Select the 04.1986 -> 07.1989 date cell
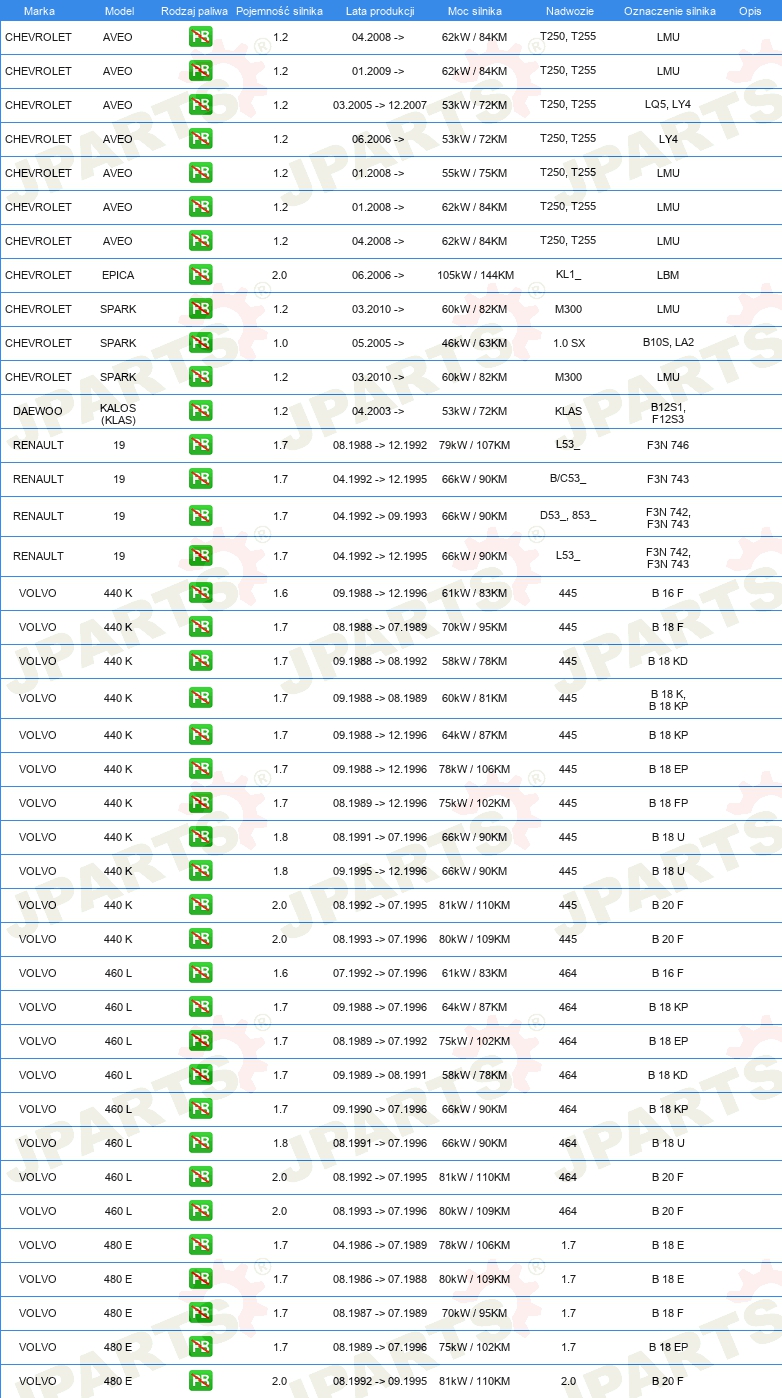 coord(380,1245)
